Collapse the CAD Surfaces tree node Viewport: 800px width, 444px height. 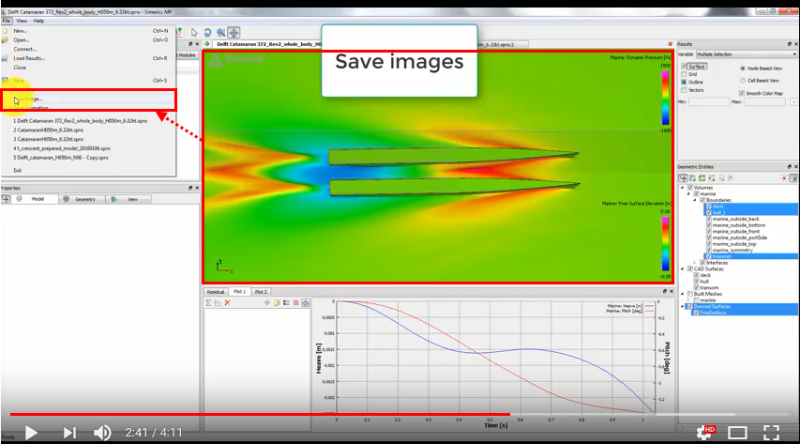683,269
